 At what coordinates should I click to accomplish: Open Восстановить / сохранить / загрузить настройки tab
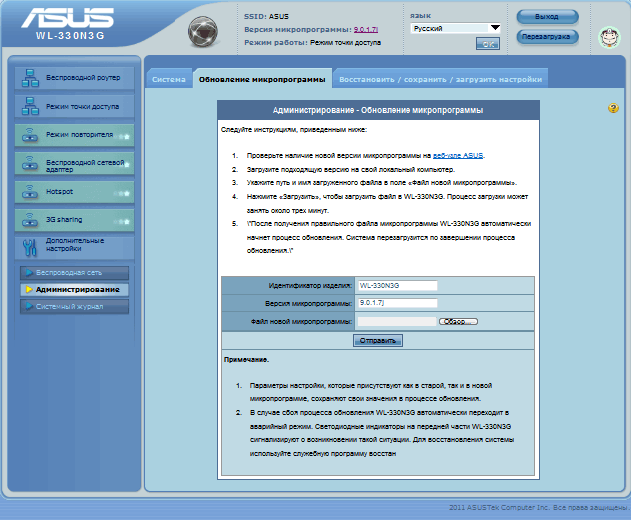tap(440, 79)
